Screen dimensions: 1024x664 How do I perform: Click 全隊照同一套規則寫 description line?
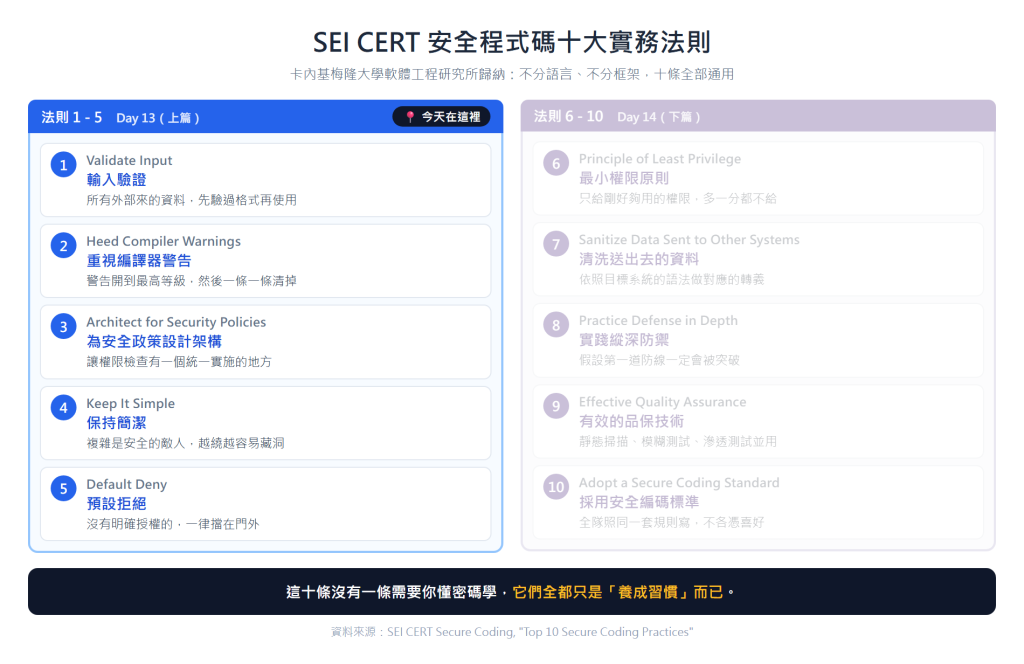point(671,522)
